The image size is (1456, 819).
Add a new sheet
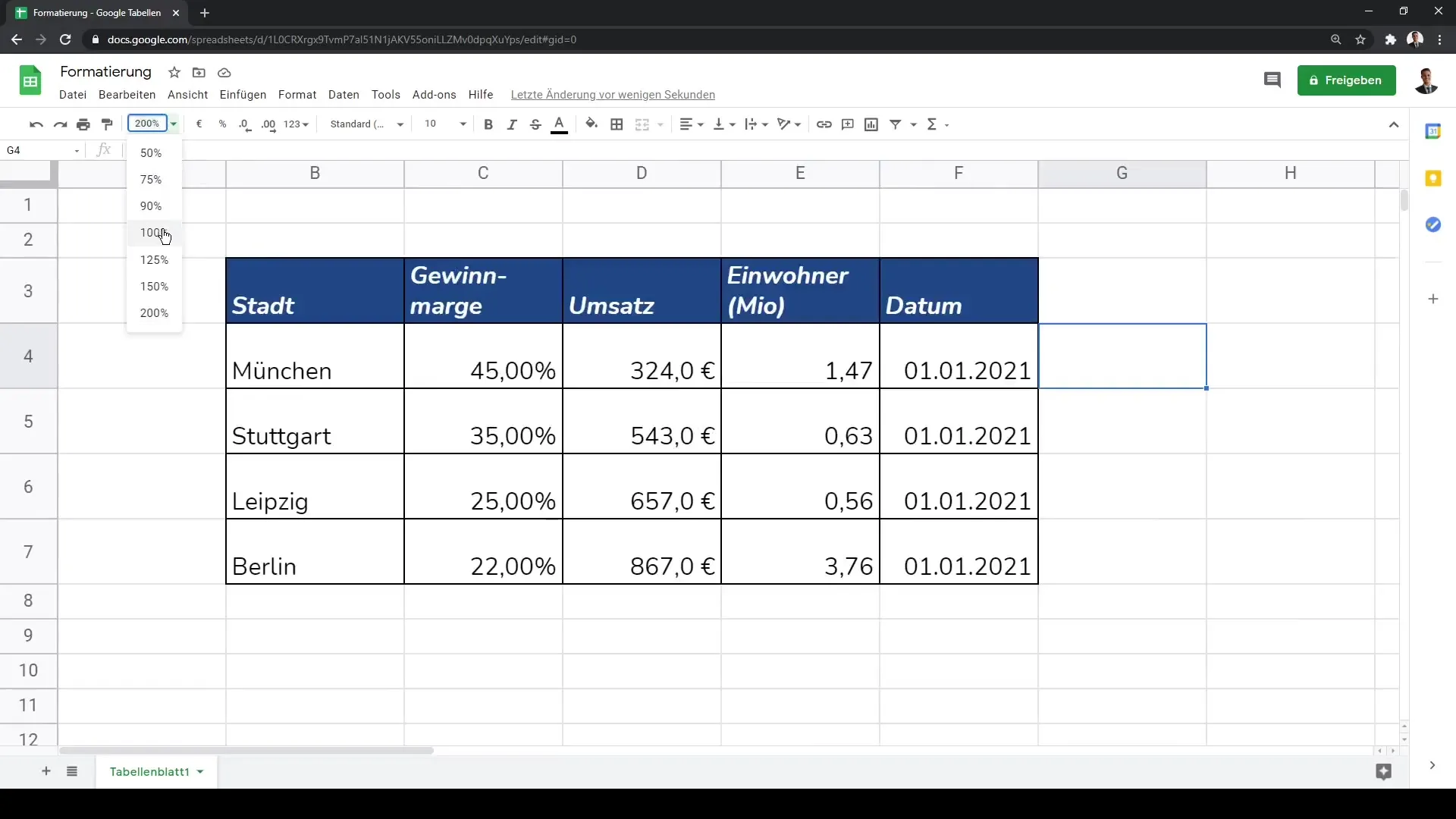[x=46, y=771]
